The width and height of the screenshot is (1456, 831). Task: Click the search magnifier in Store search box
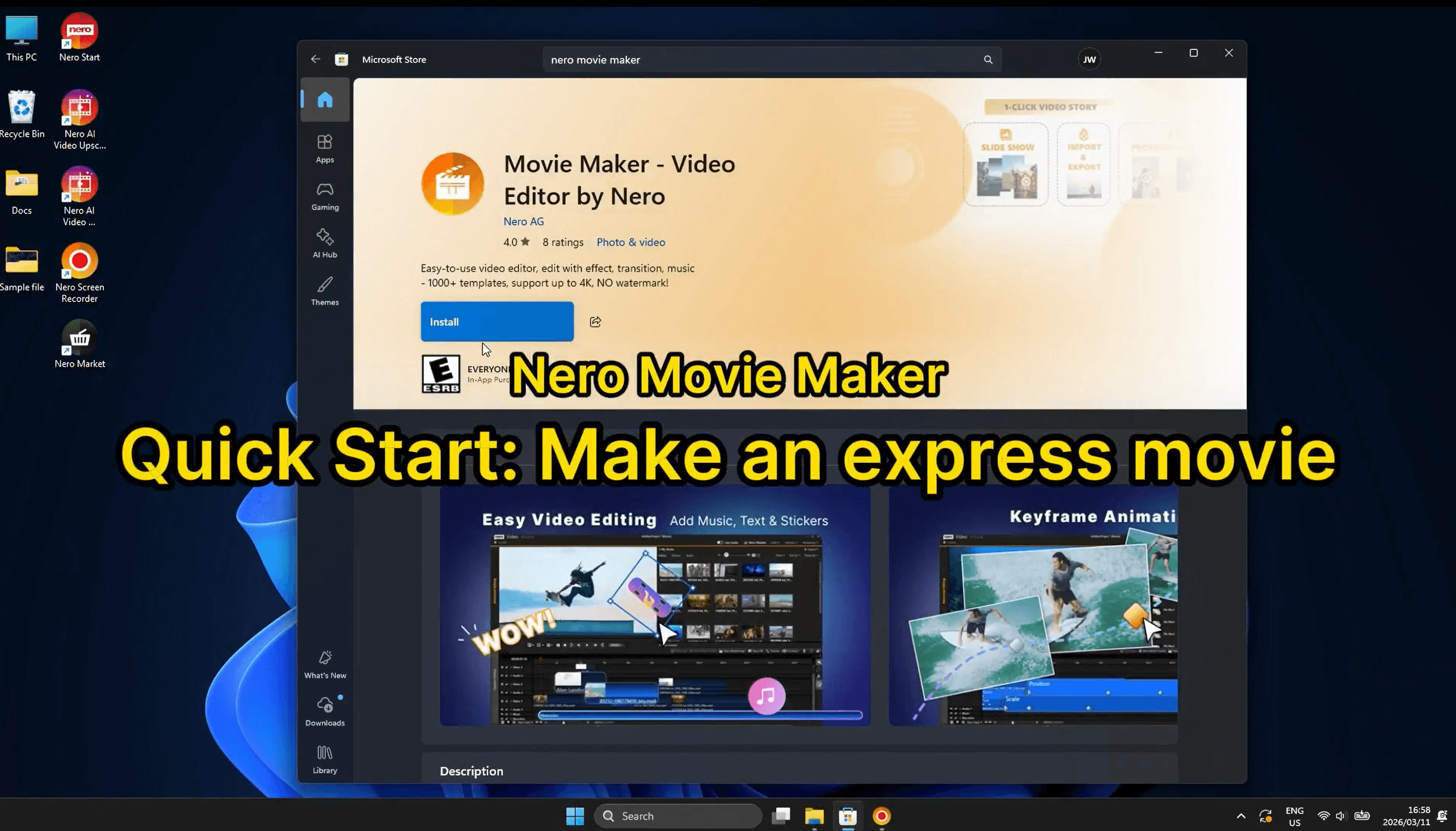pyautogui.click(x=987, y=60)
